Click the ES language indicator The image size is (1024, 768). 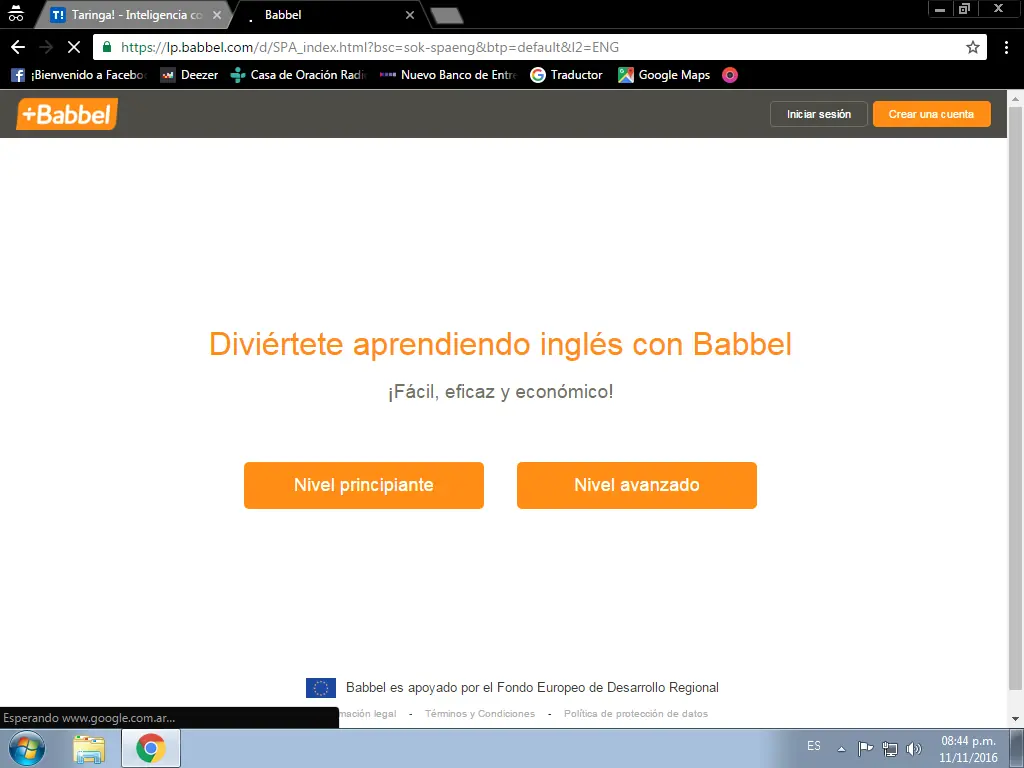[814, 746]
